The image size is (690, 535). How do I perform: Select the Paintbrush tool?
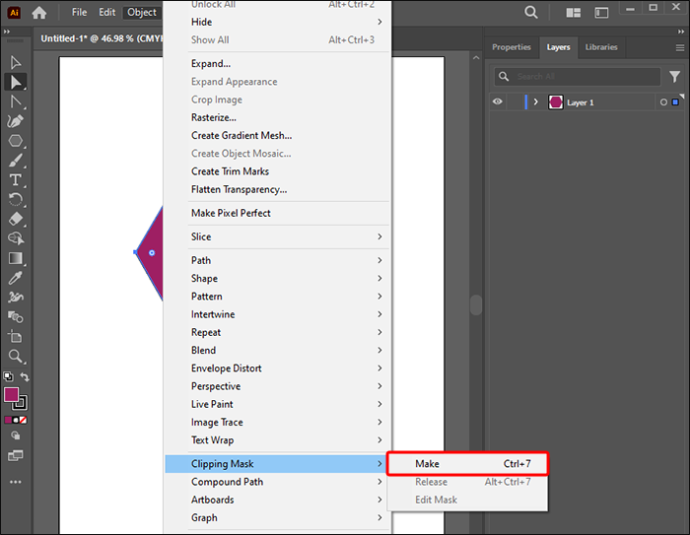point(15,161)
